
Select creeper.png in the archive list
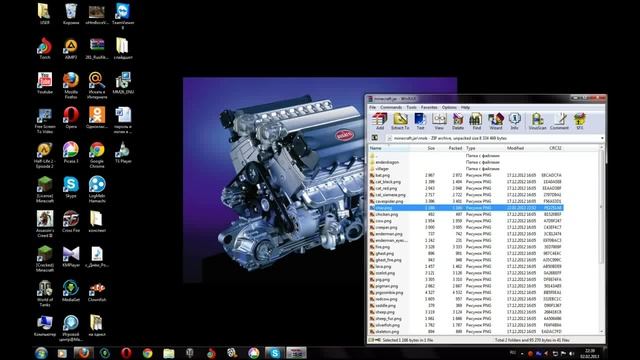(x=466, y=227)
